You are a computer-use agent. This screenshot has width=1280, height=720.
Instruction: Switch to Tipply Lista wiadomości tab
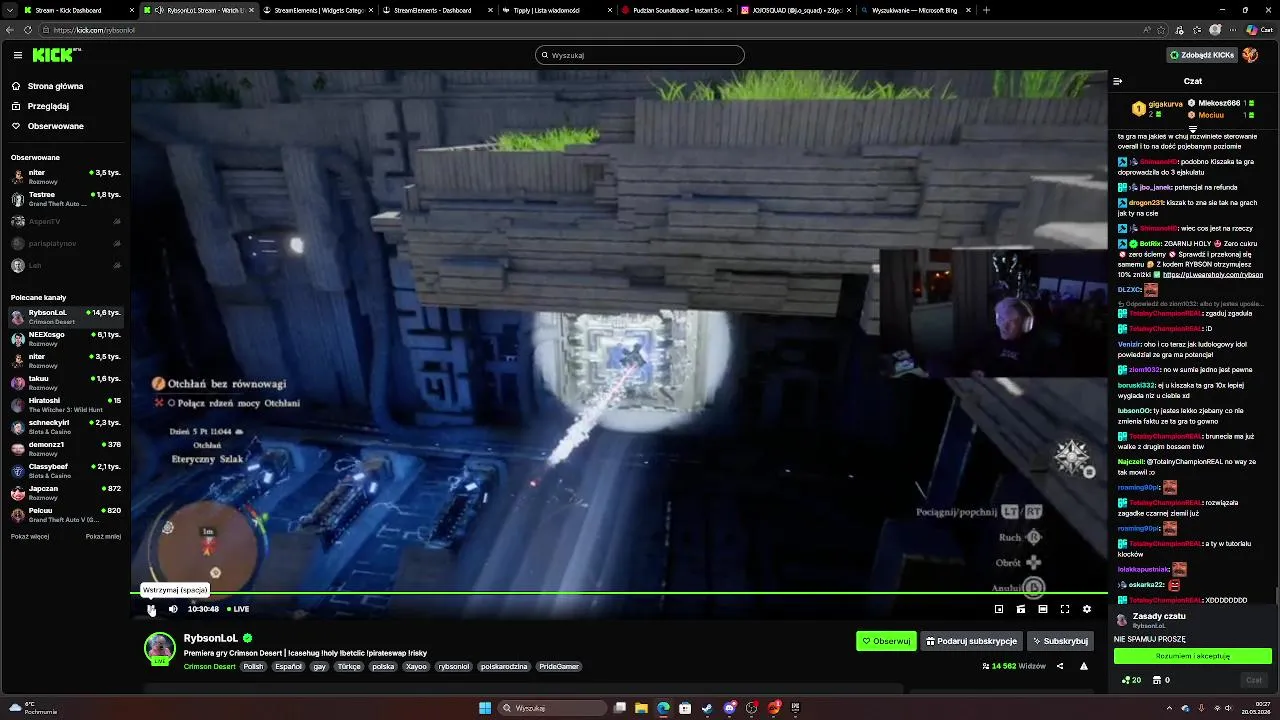(x=556, y=10)
